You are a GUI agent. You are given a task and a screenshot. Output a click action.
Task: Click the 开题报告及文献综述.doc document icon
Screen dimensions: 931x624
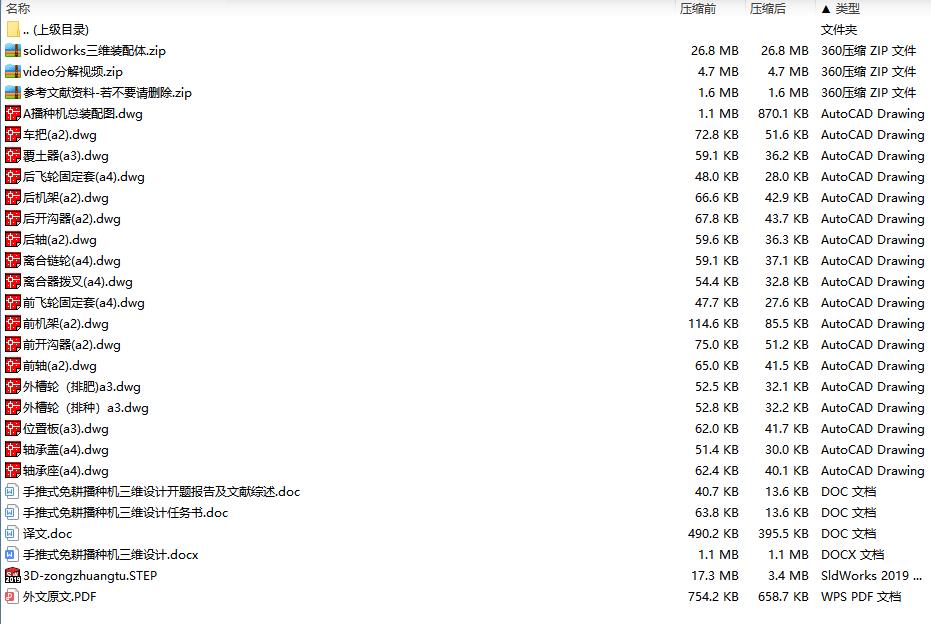12,492
